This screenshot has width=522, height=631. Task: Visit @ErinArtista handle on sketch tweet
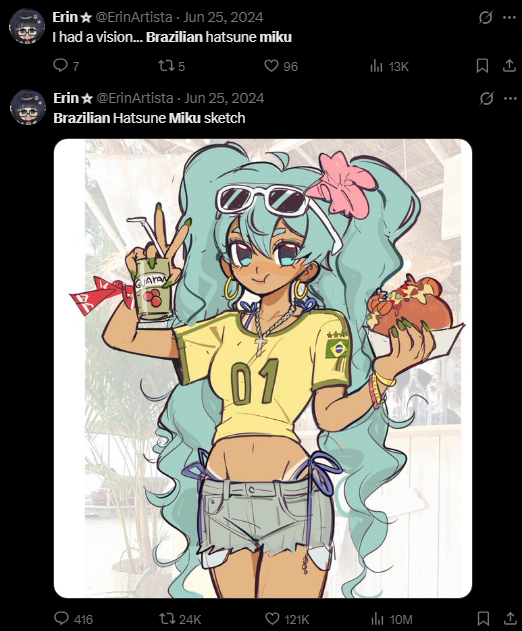click(135, 98)
